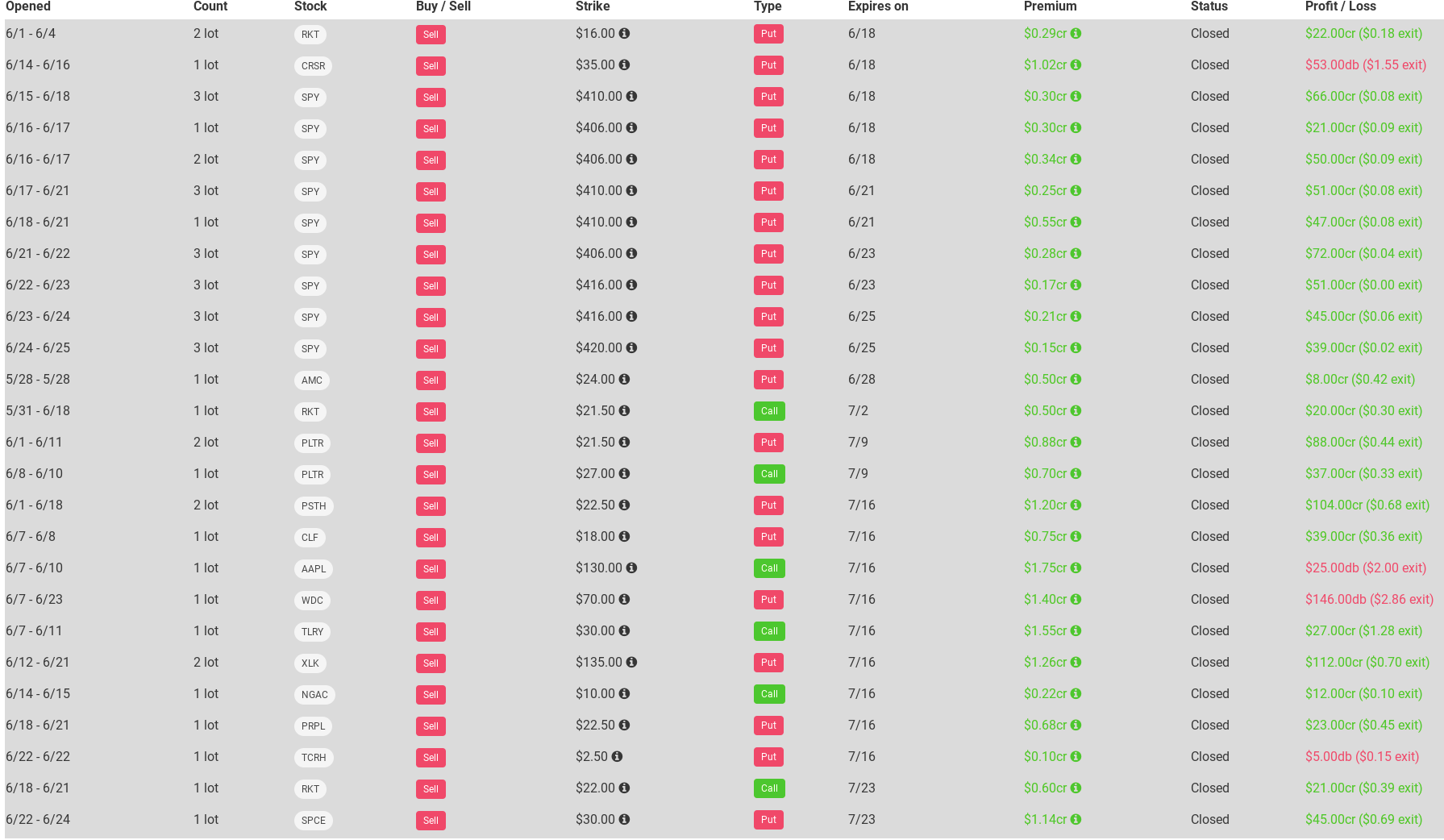This screenshot has height=840, width=1444.
Task: Click info icon beside the $135.00 XLK strike
Action: [x=631, y=663]
